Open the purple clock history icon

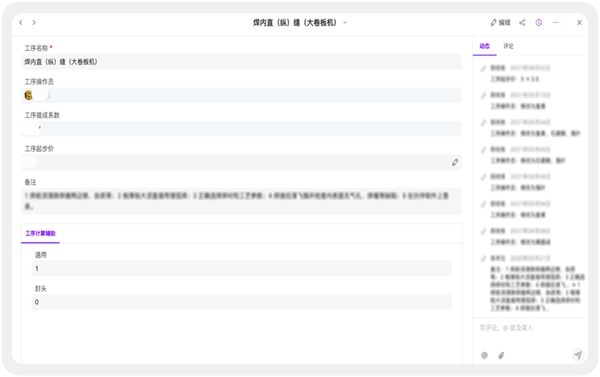point(539,23)
